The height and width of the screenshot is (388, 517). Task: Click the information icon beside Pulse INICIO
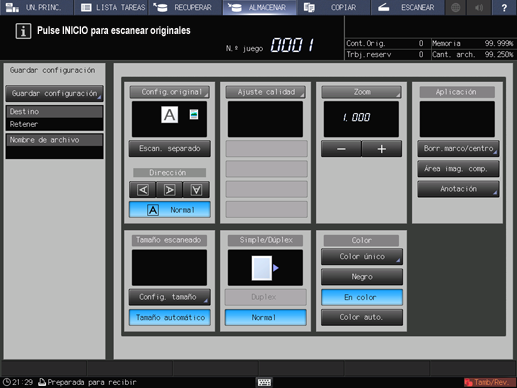tap(23, 31)
